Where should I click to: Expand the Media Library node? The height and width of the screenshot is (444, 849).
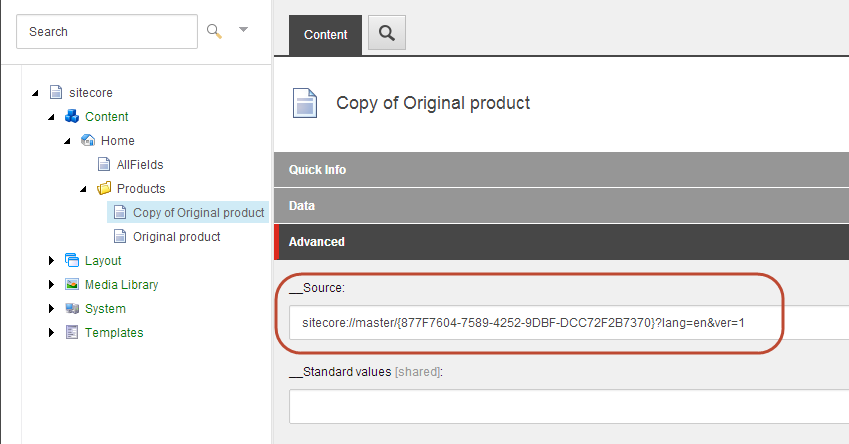click(x=52, y=285)
